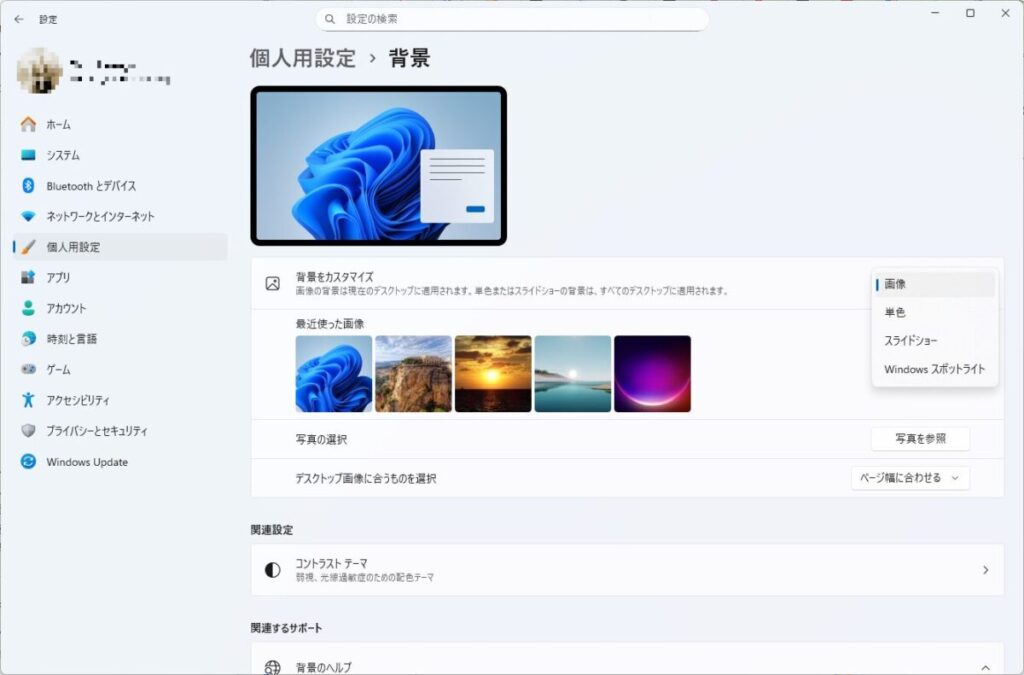
Task: Click the user profile avatar picture
Action: [x=39, y=71]
